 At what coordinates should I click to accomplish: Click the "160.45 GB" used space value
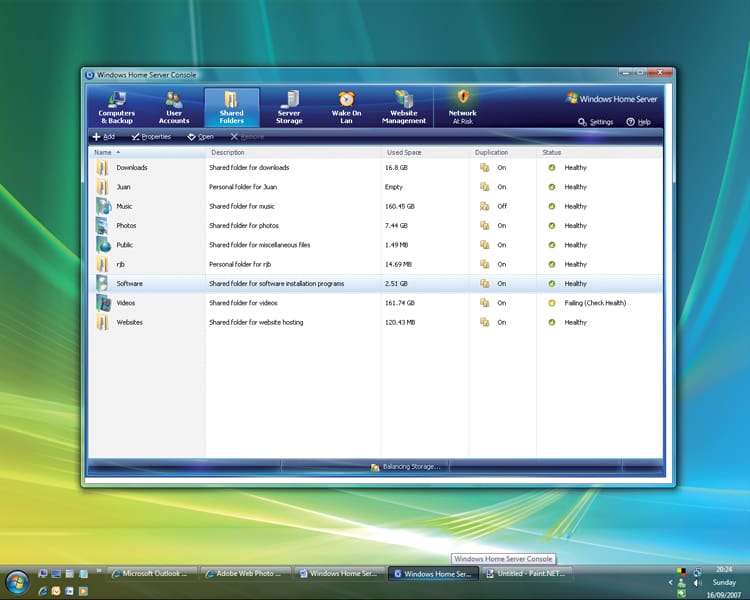point(400,206)
